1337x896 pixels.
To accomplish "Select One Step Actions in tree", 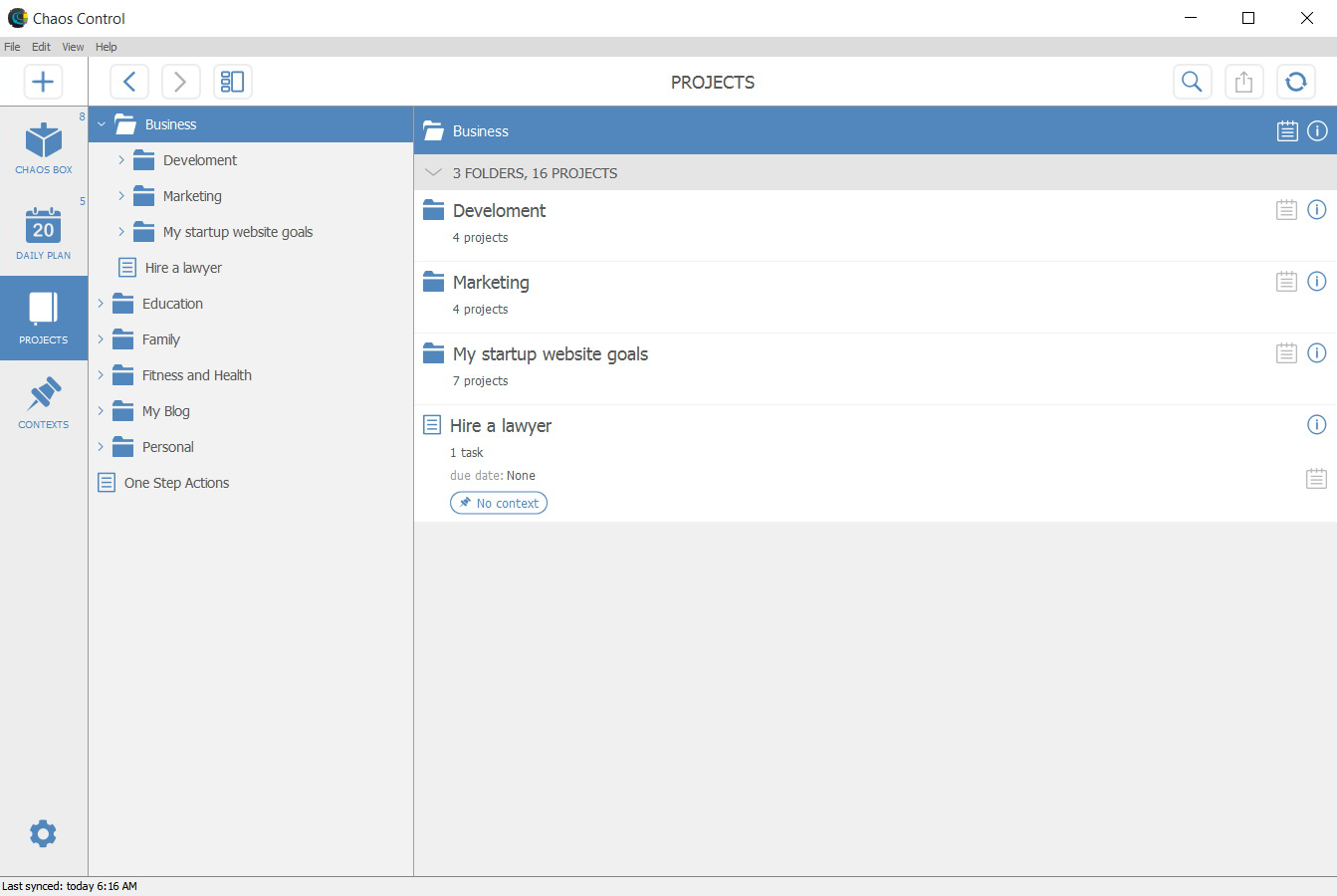I will 251,483.
